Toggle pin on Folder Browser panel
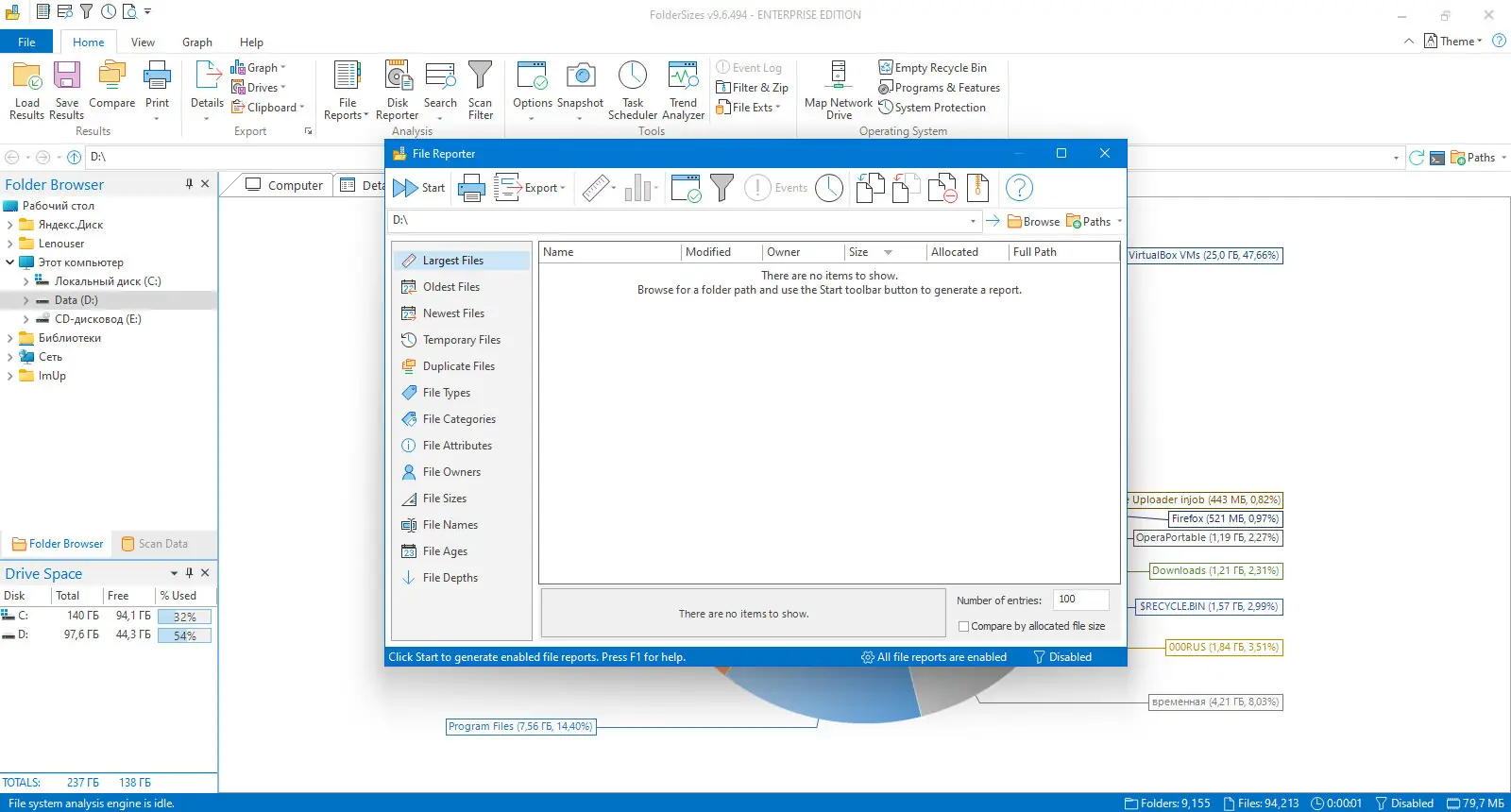 pyautogui.click(x=189, y=184)
